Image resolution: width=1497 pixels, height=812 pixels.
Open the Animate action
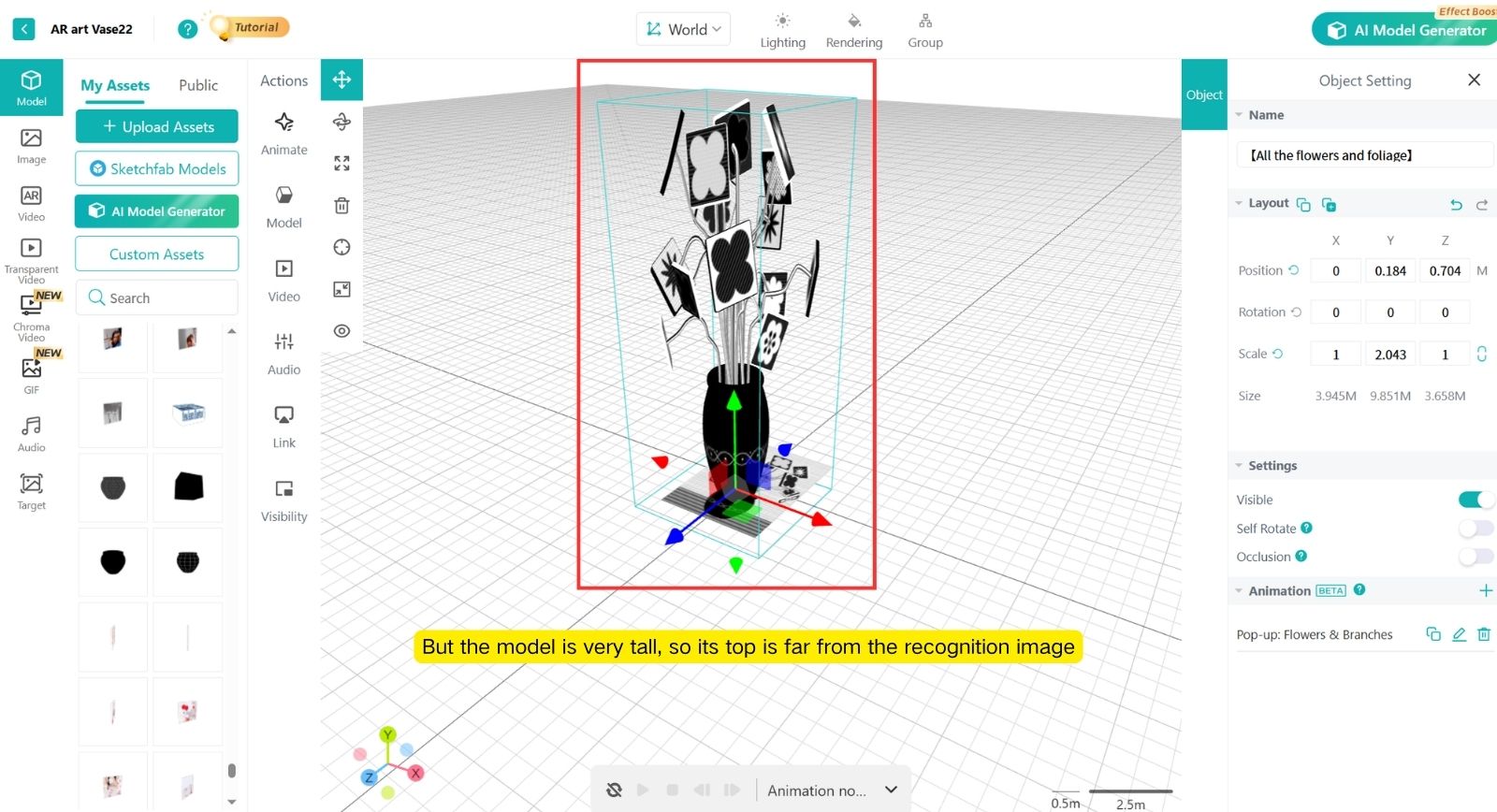283,134
